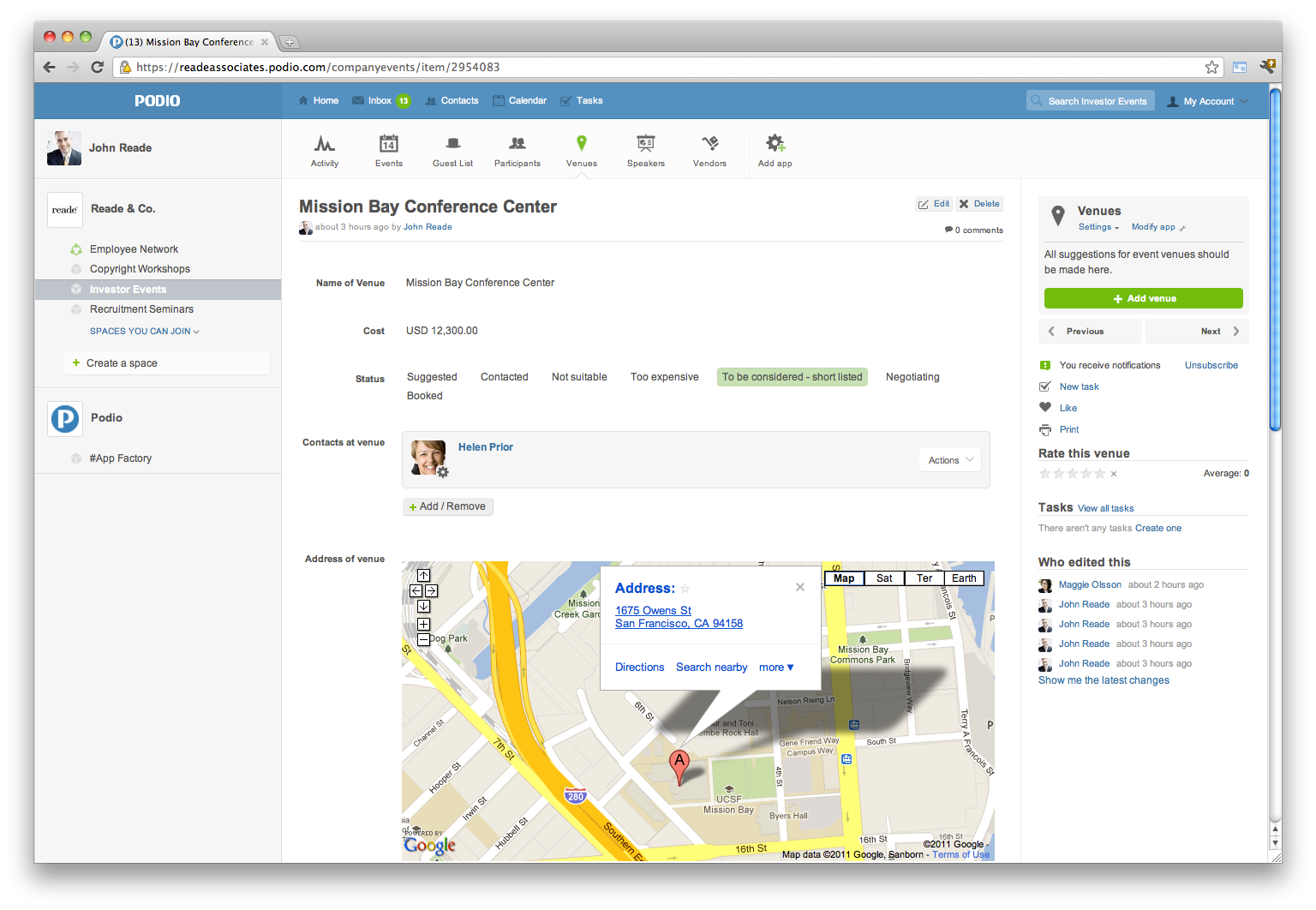Screen dimensions: 1316x910
Task: Set status to Booked
Action: coord(424,396)
